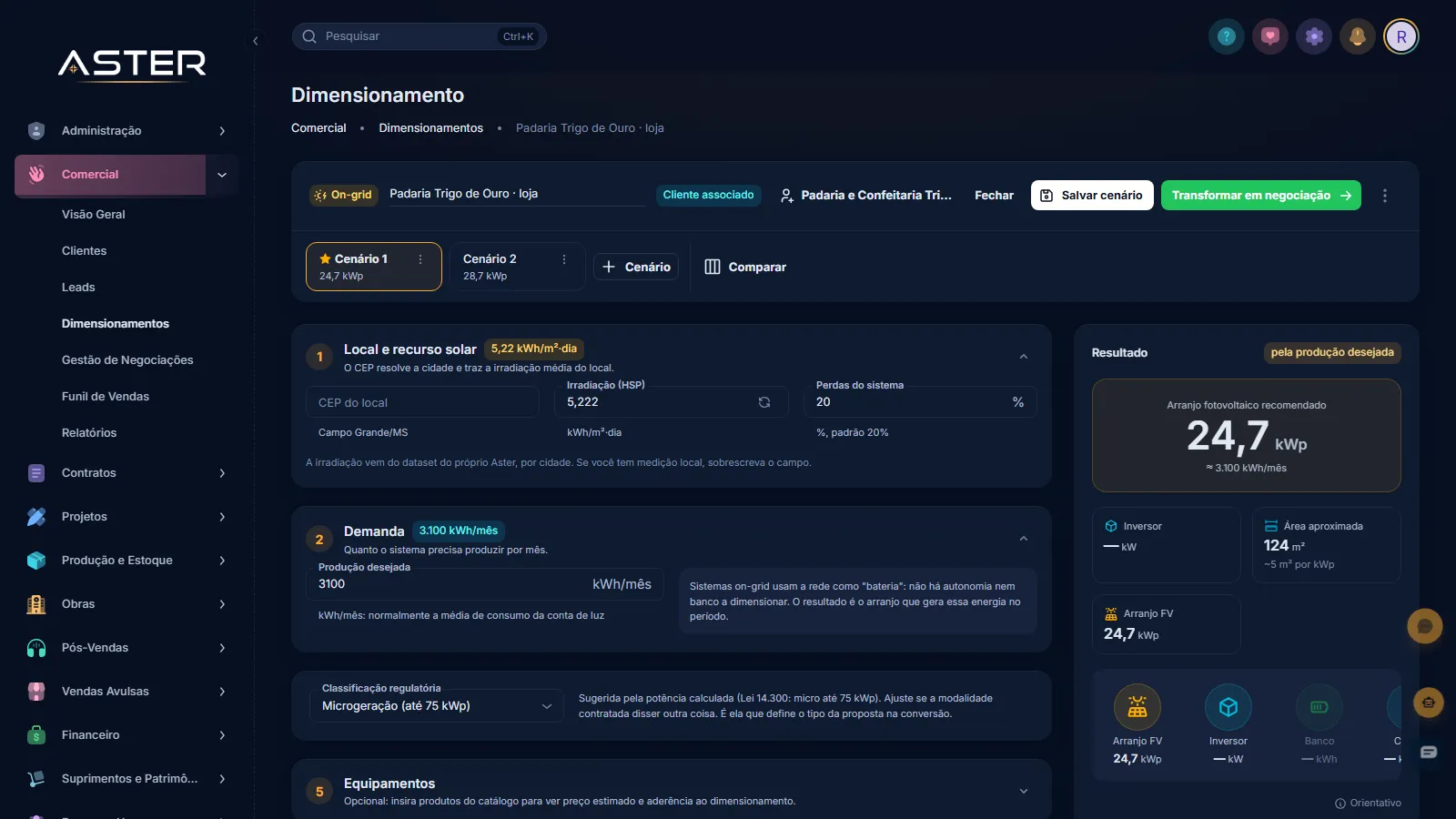Collapse the sidebar with the arrow
Image resolution: width=1456 pixels, height=819 pixels.
[x=256, y=41]
